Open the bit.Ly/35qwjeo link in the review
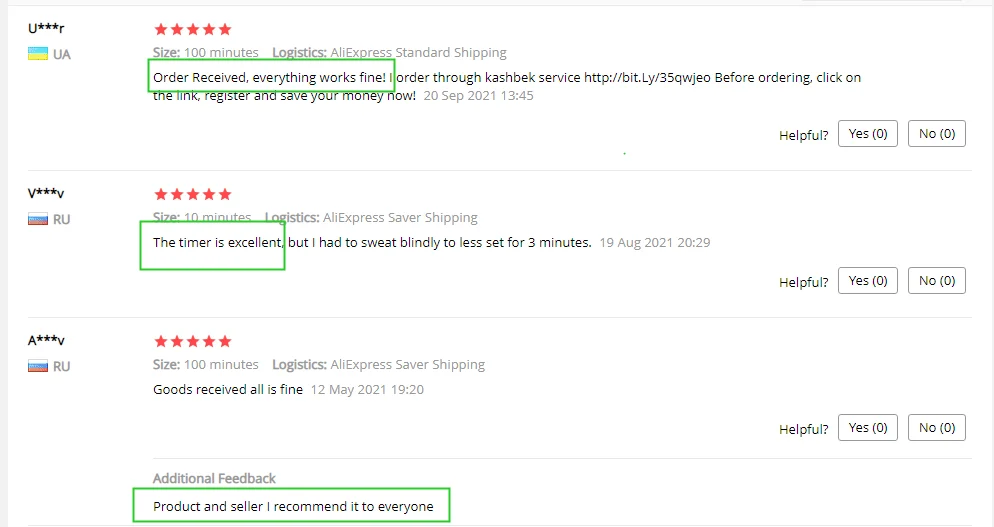This screenshot has width=994, height=527. pyautogui.click(x=647, y=78)
